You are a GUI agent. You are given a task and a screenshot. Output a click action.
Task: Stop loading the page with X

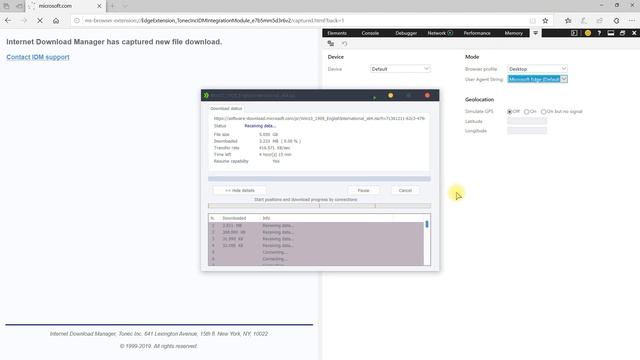pos(40,20)
